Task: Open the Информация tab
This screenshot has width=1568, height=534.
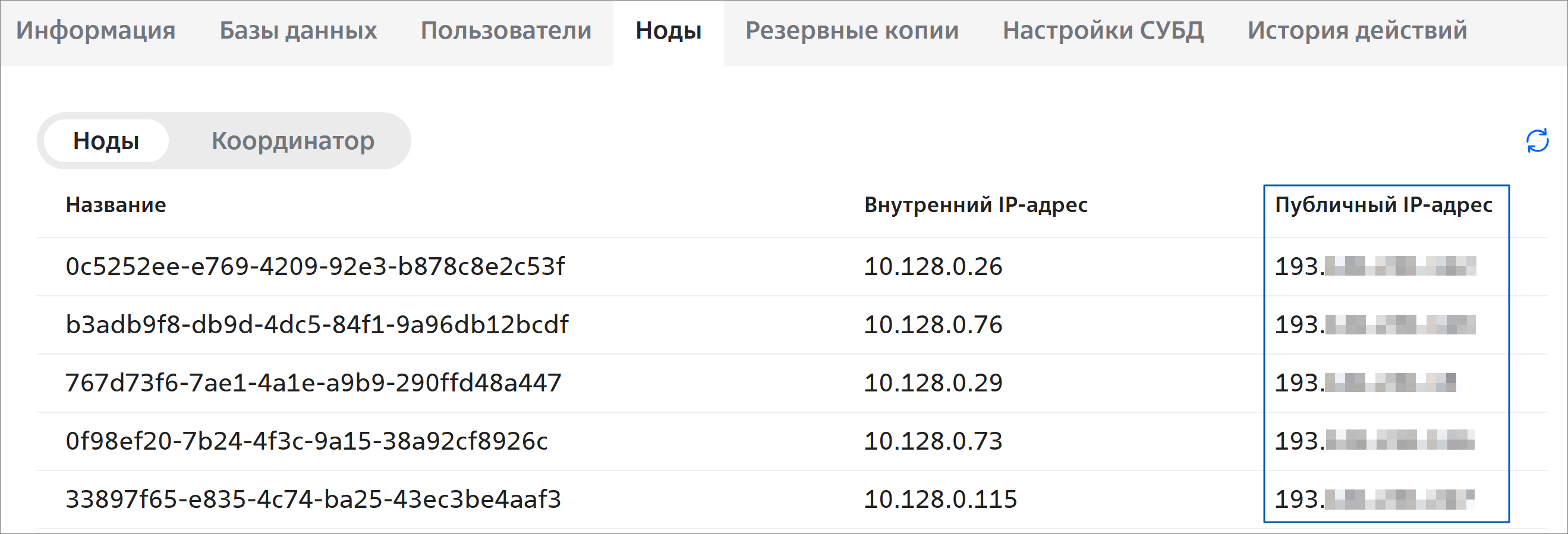Action: [96, 30]
